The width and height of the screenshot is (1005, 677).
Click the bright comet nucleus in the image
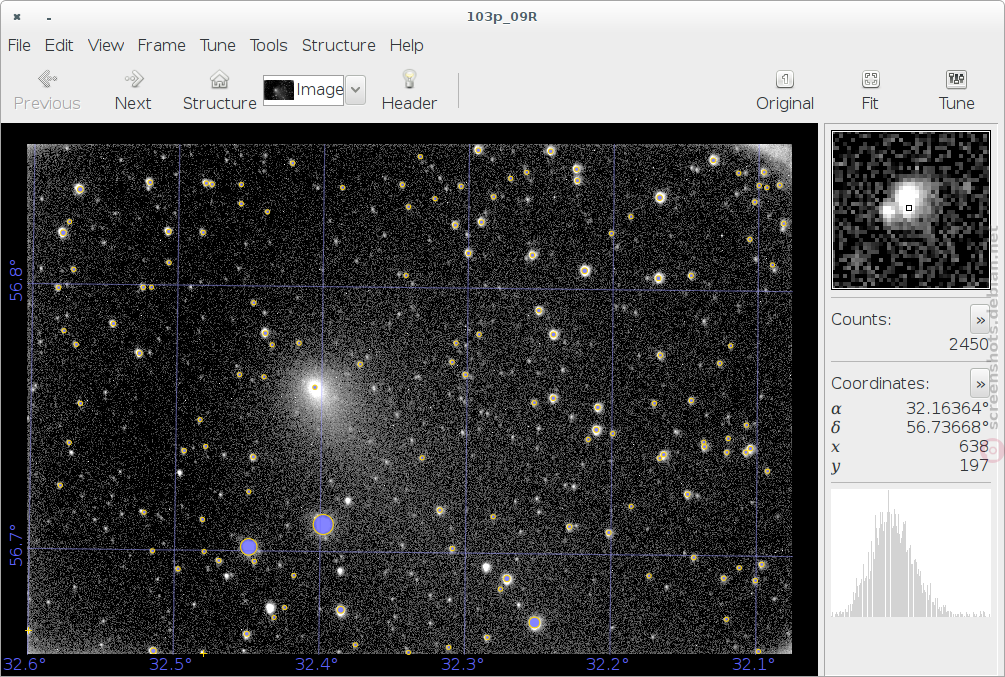coord(315,387)
